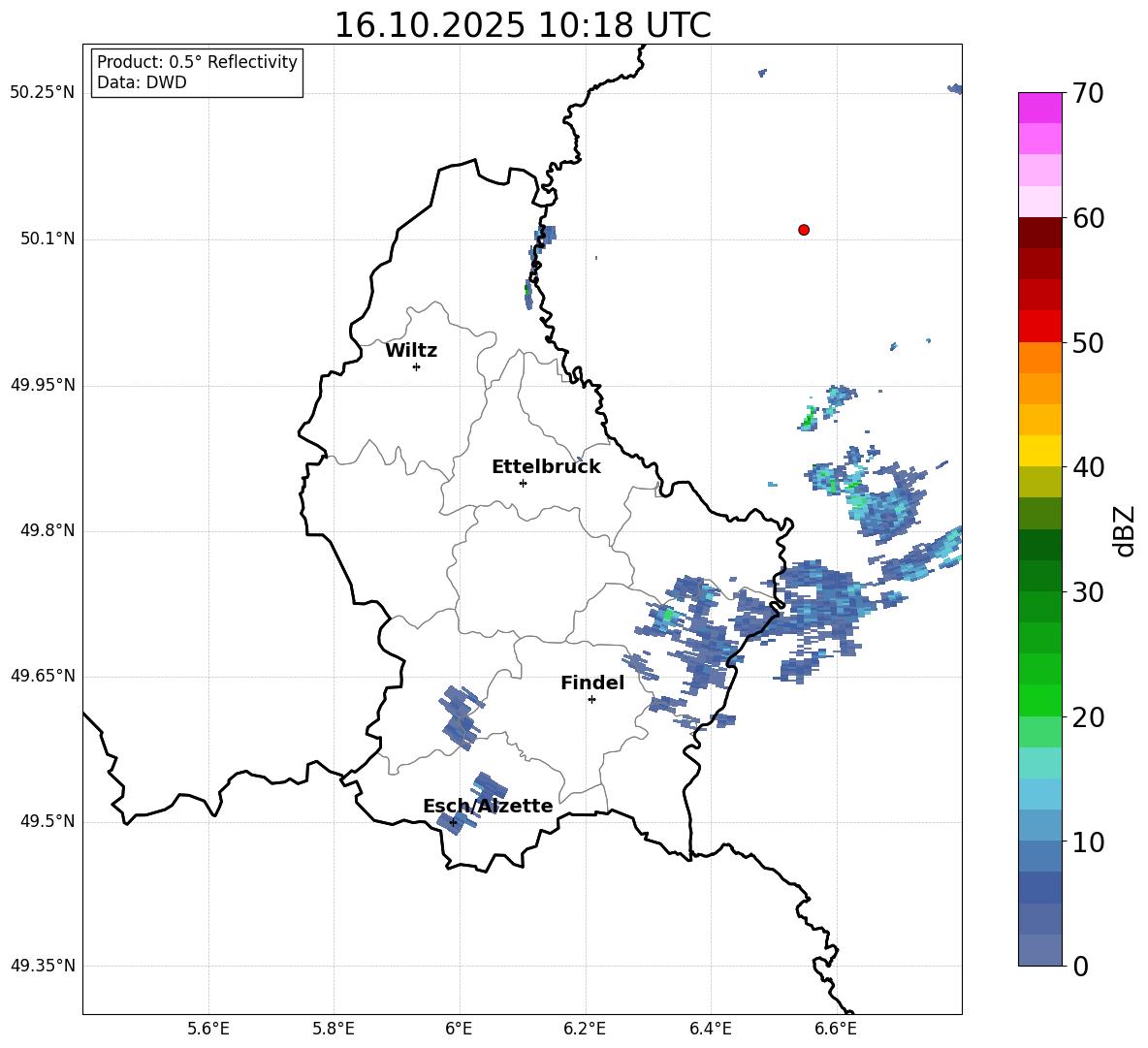Click the 49.8°N latitude label
Viewport: 1148px width, 1048px height.
48,530
